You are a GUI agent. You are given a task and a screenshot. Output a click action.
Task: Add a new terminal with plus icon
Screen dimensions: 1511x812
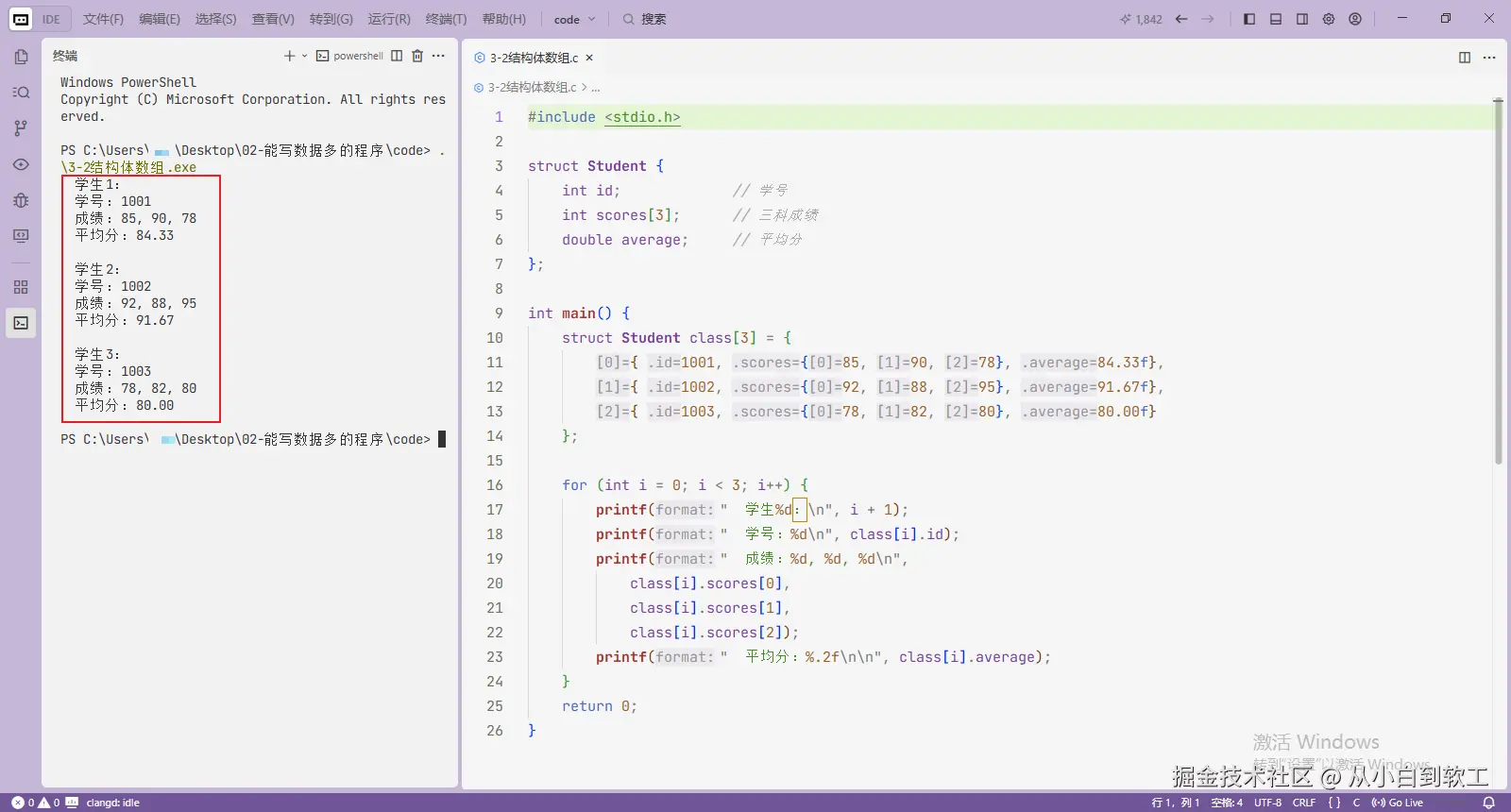(x=290, y=56)
